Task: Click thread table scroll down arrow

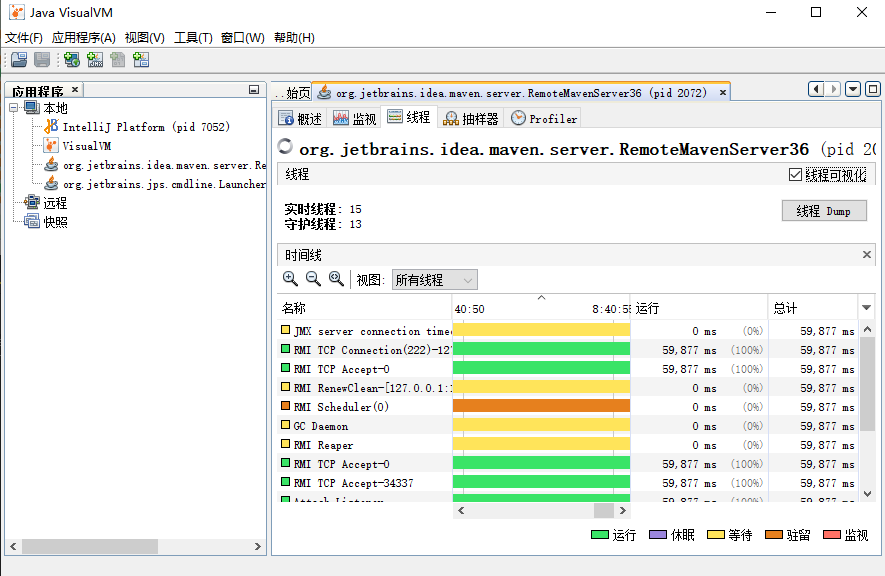Action: [868, 494]
